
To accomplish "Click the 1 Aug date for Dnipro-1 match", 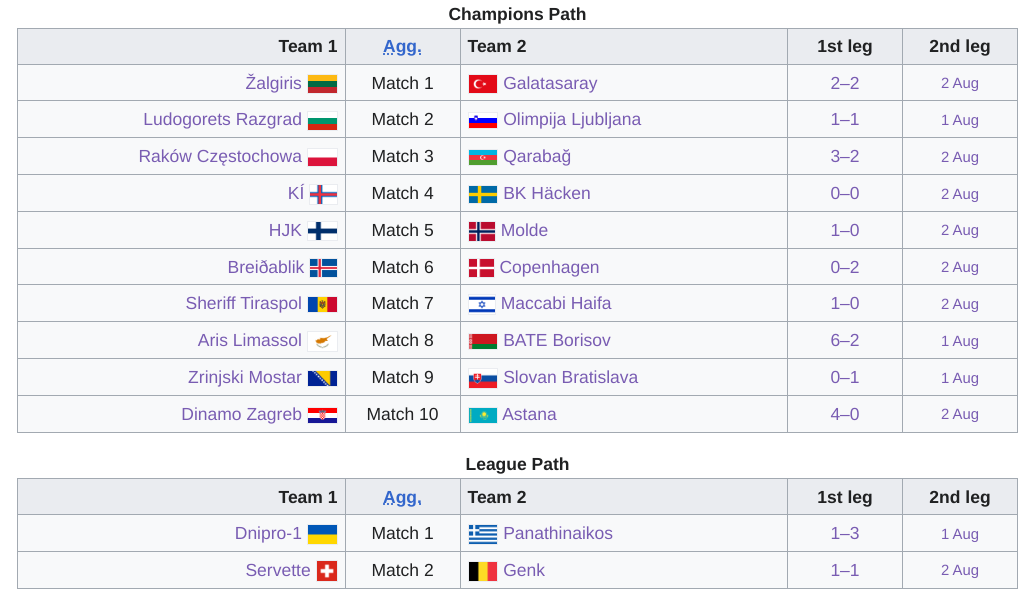I will (x=959, y=534).
